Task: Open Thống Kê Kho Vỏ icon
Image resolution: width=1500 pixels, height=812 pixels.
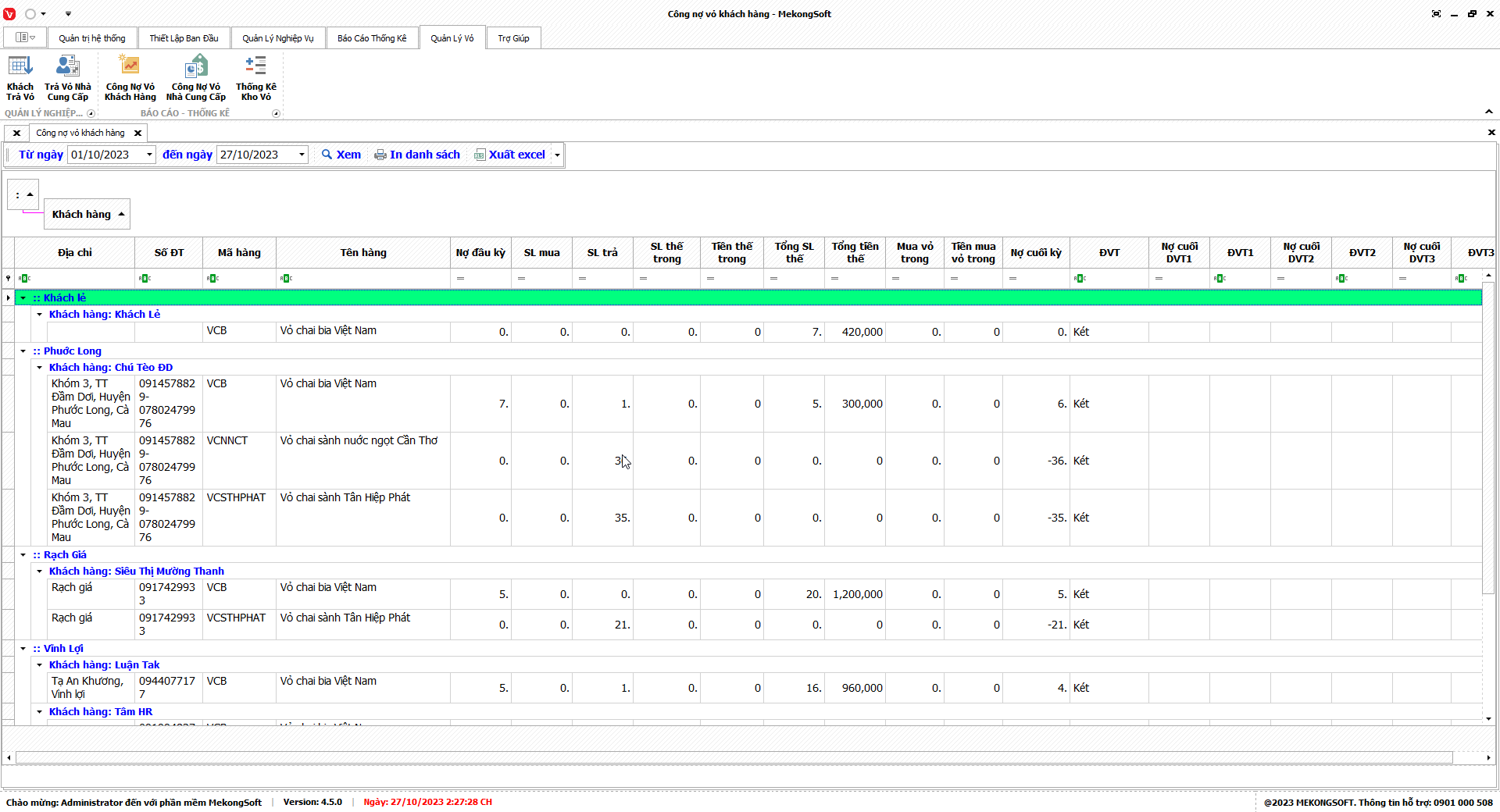Action: point(255,78)
